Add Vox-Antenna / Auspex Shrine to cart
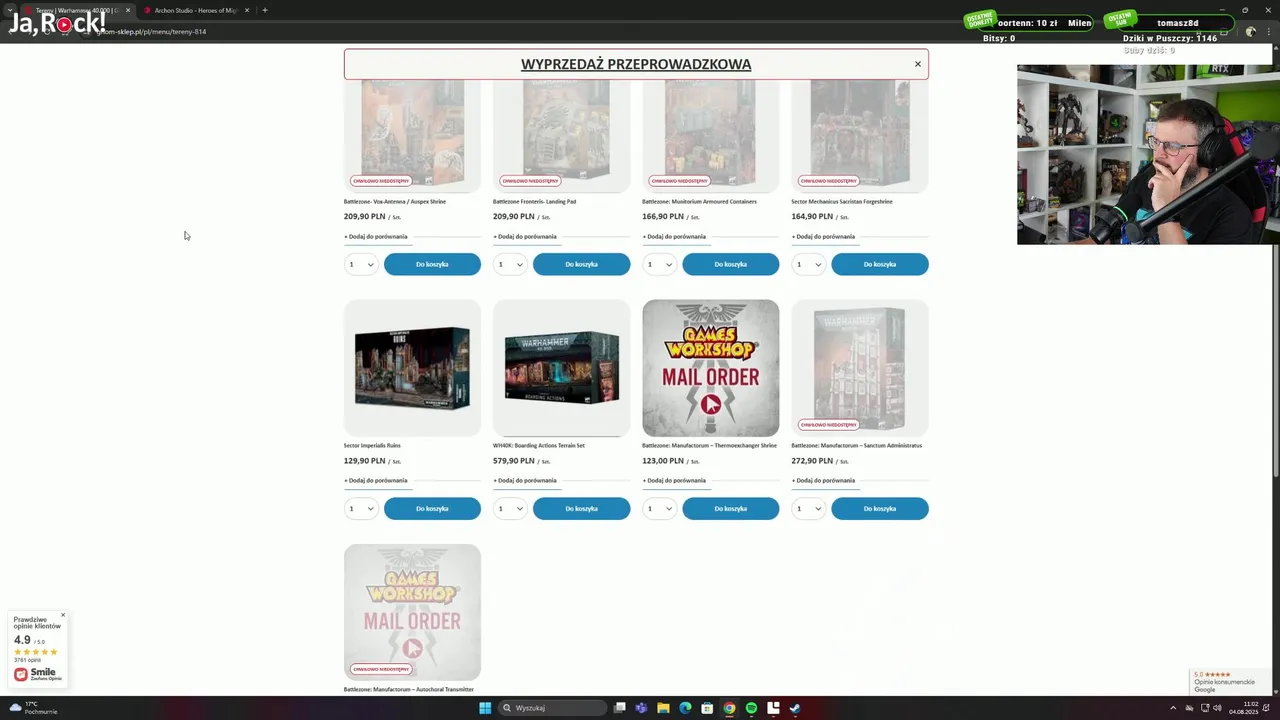The width and height of the screenshot is (1280, 720). coord(432,264)
